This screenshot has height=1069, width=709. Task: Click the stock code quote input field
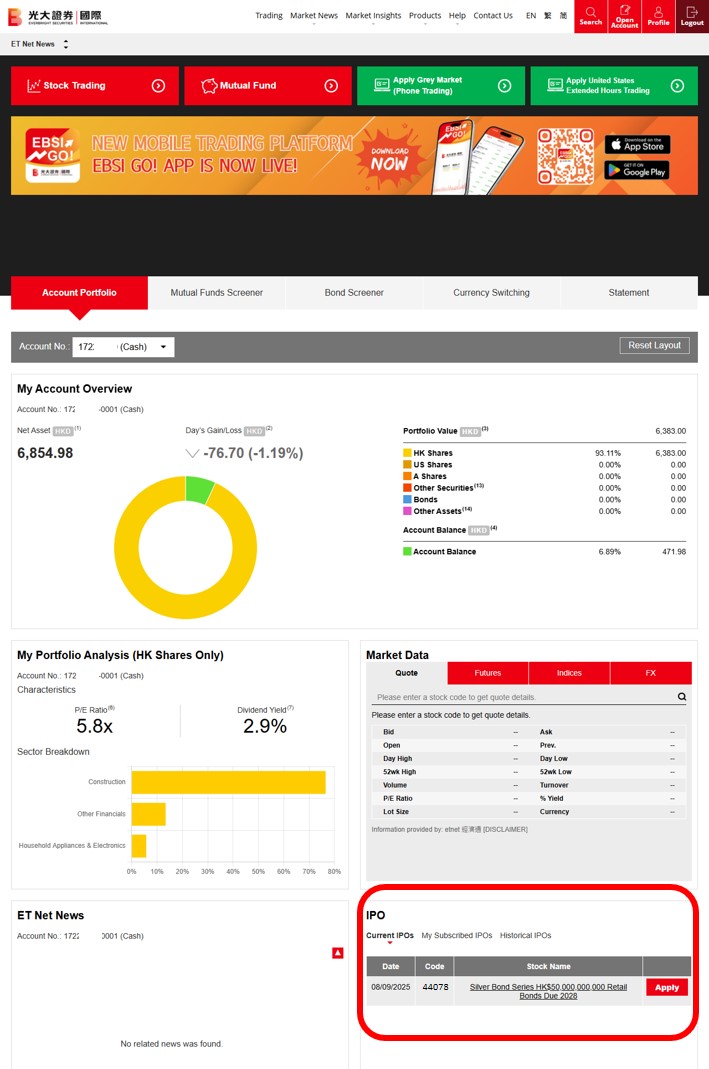(x=522, y=697)
